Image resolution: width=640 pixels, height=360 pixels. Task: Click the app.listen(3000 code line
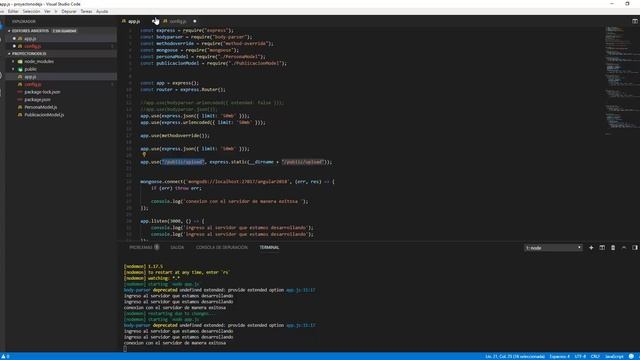coord(172,221)
